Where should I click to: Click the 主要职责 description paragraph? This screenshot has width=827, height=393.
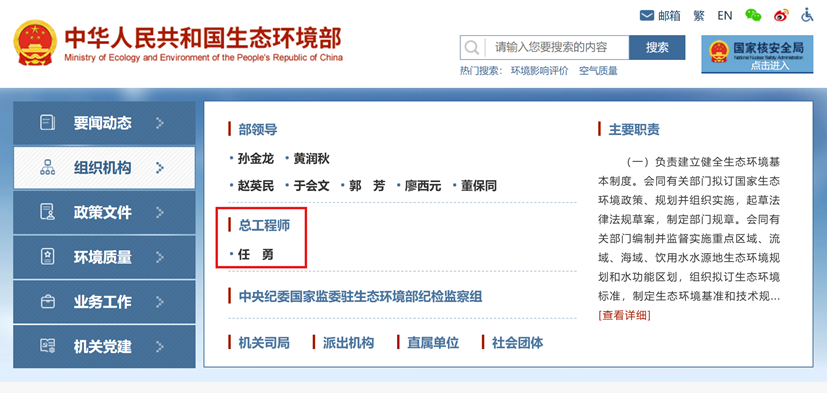pos(689,229)
